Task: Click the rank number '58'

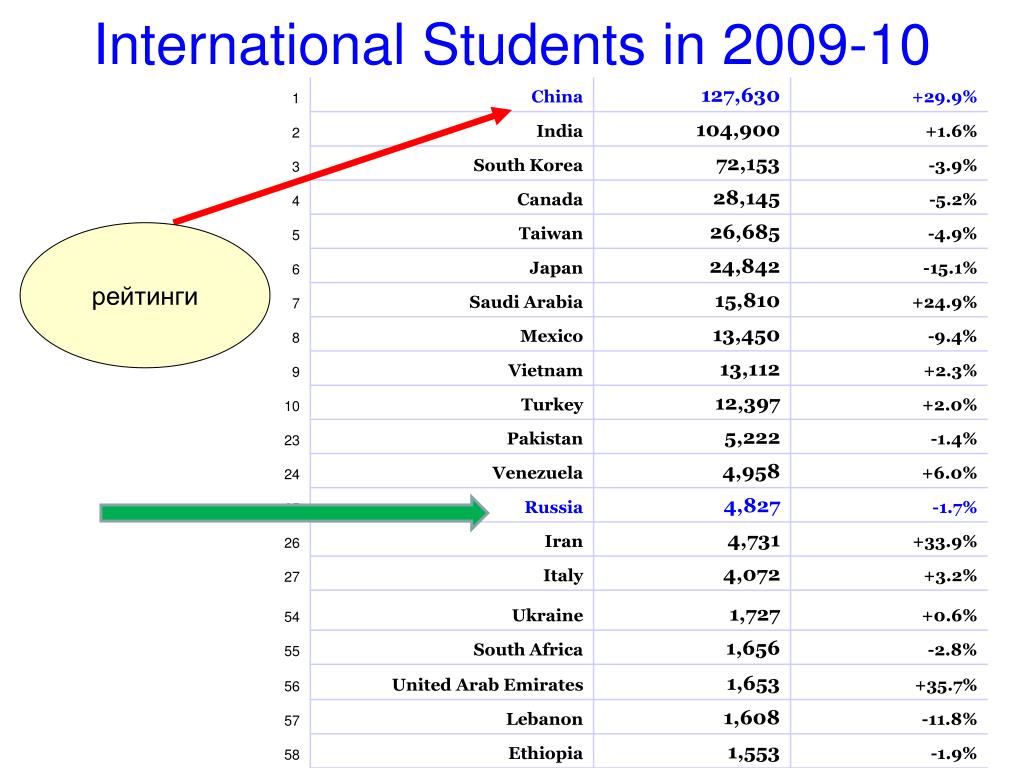Action: 292,756
